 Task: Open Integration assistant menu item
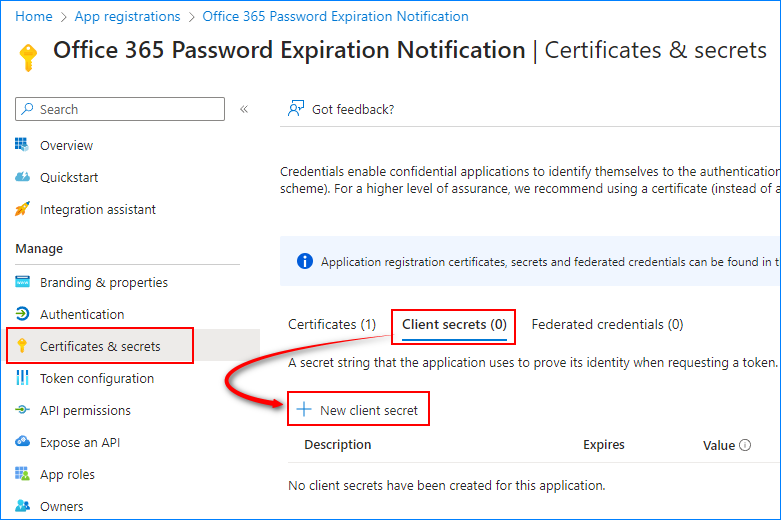(x=98, y=209)
